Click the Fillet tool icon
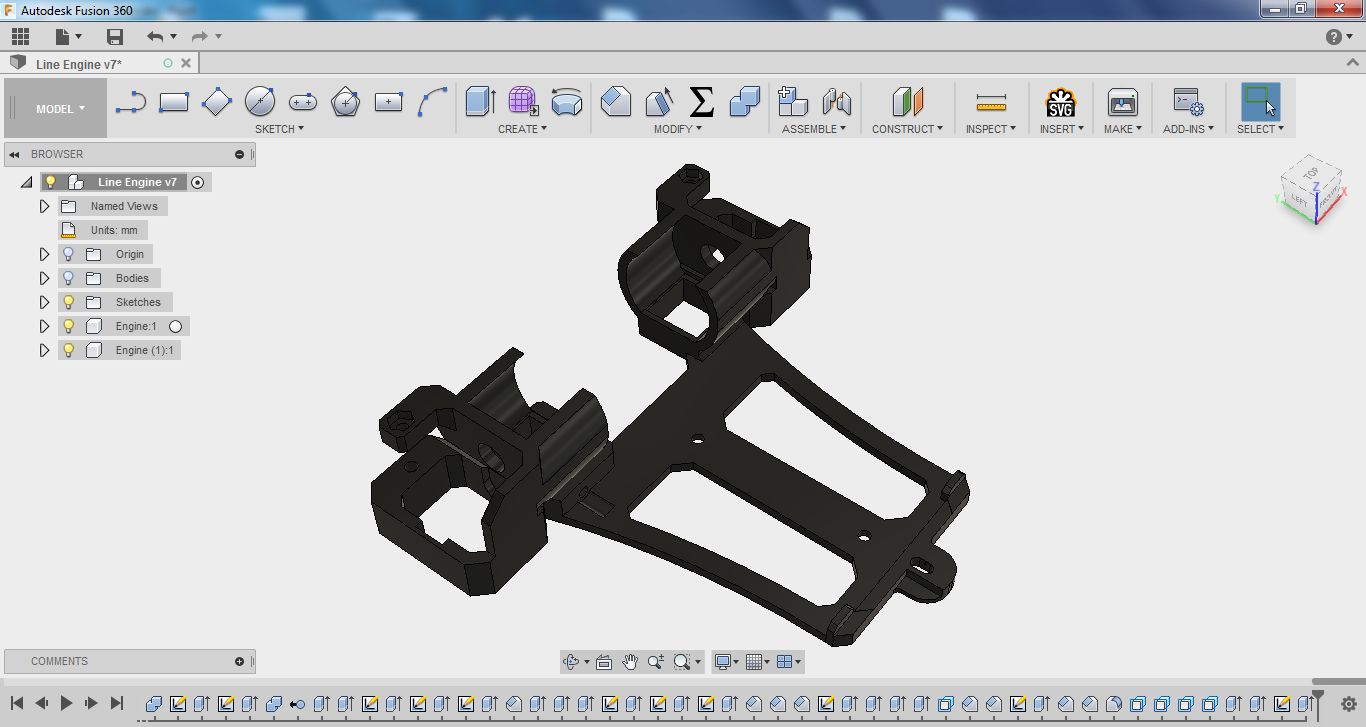Screen dimensions: 1366x727 click(x=659, y=101)
